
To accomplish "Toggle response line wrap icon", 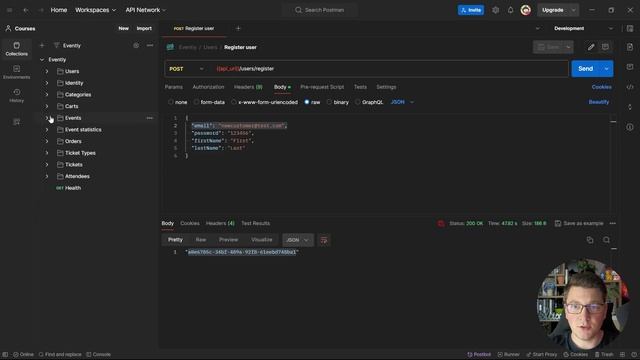I will point(324,240).
